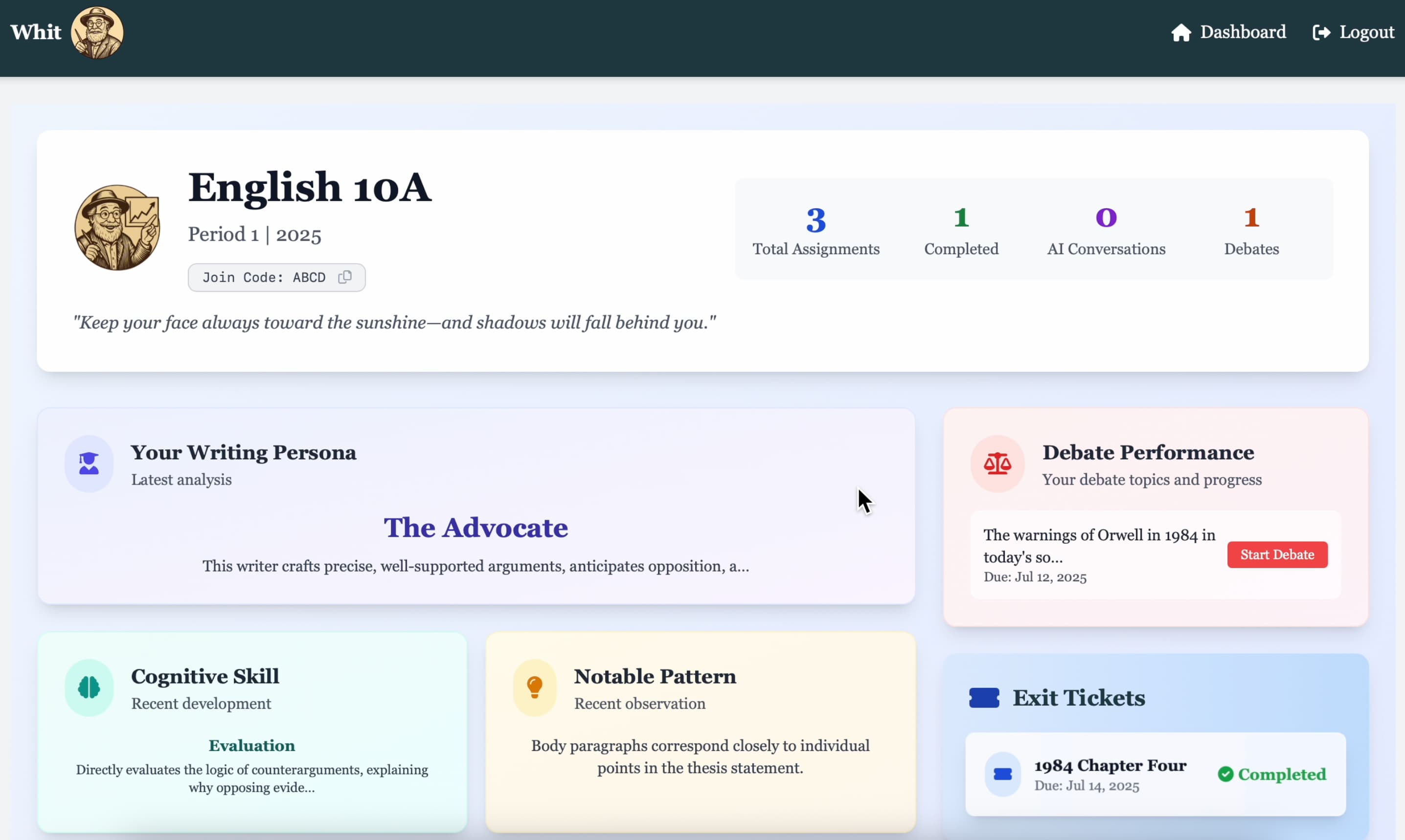This screenshot has height=840, width=1405.
Task: Copy the join code ABCD
Action: 345,277
